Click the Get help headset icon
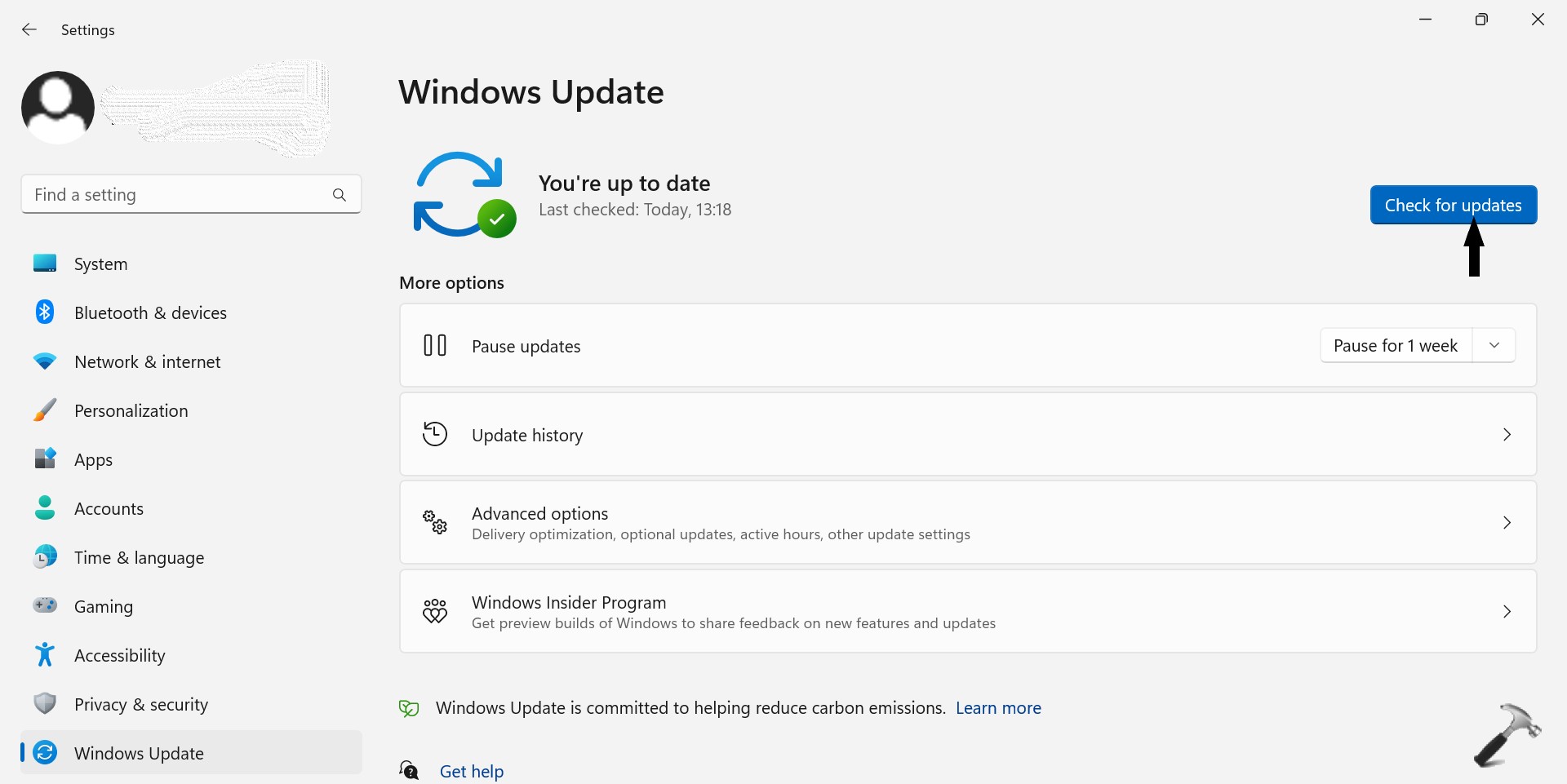The height and width of the screenshot is (784, 1567). point(409,770)
